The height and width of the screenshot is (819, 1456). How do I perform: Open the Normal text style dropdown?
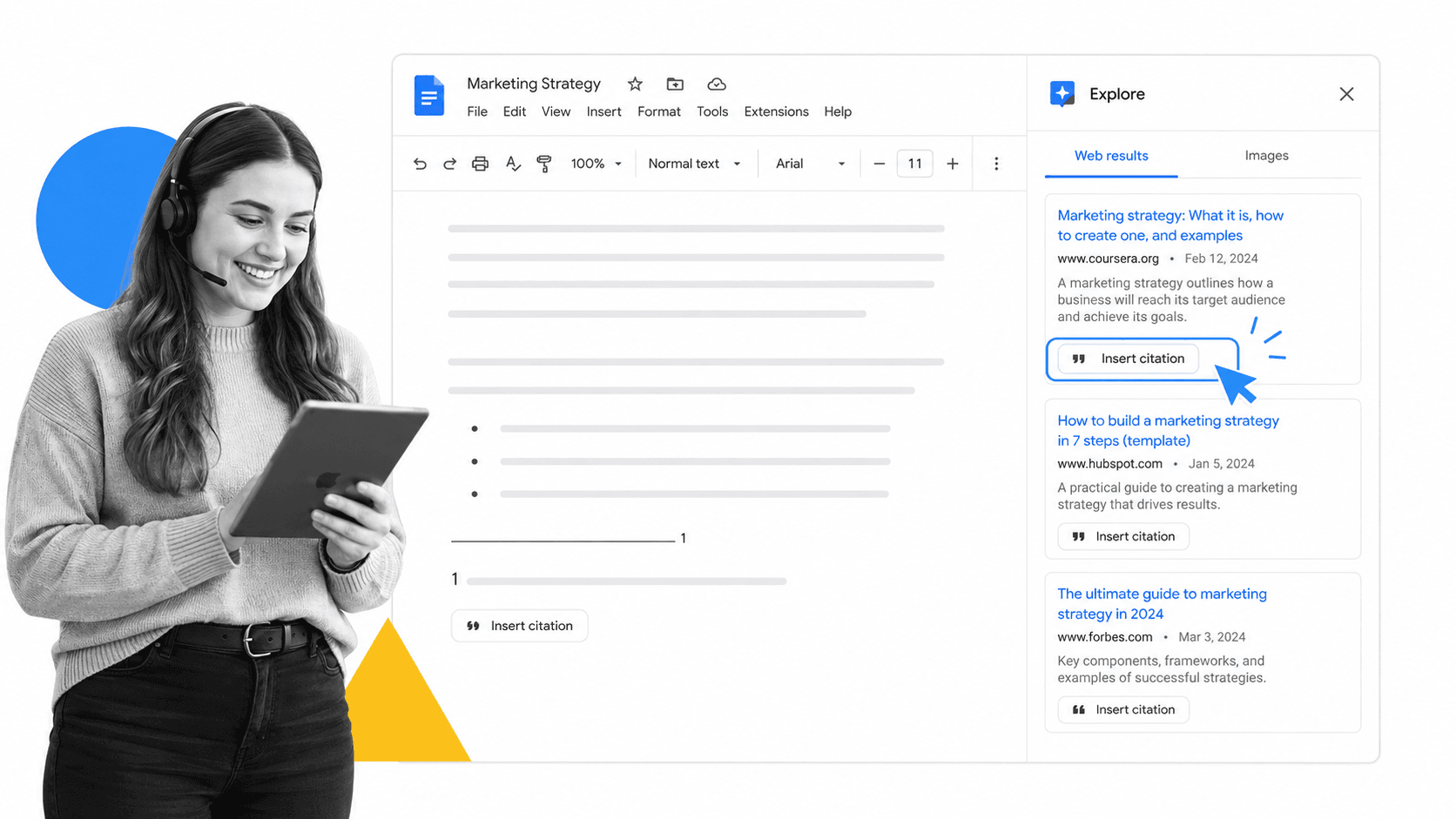695,164
